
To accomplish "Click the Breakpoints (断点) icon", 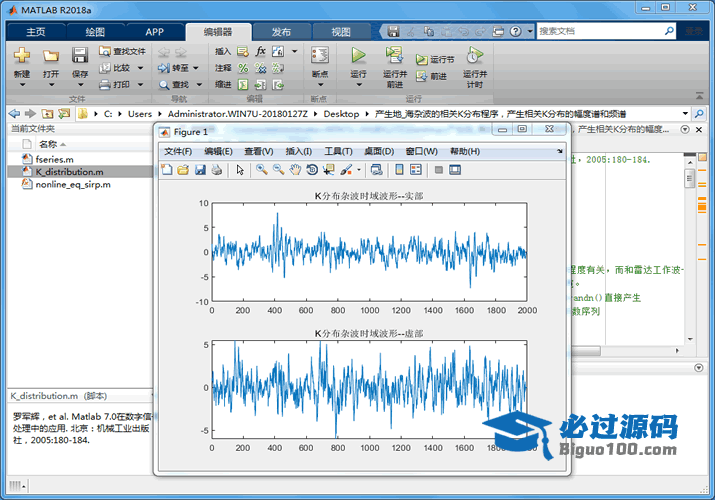I will (320, 55).
